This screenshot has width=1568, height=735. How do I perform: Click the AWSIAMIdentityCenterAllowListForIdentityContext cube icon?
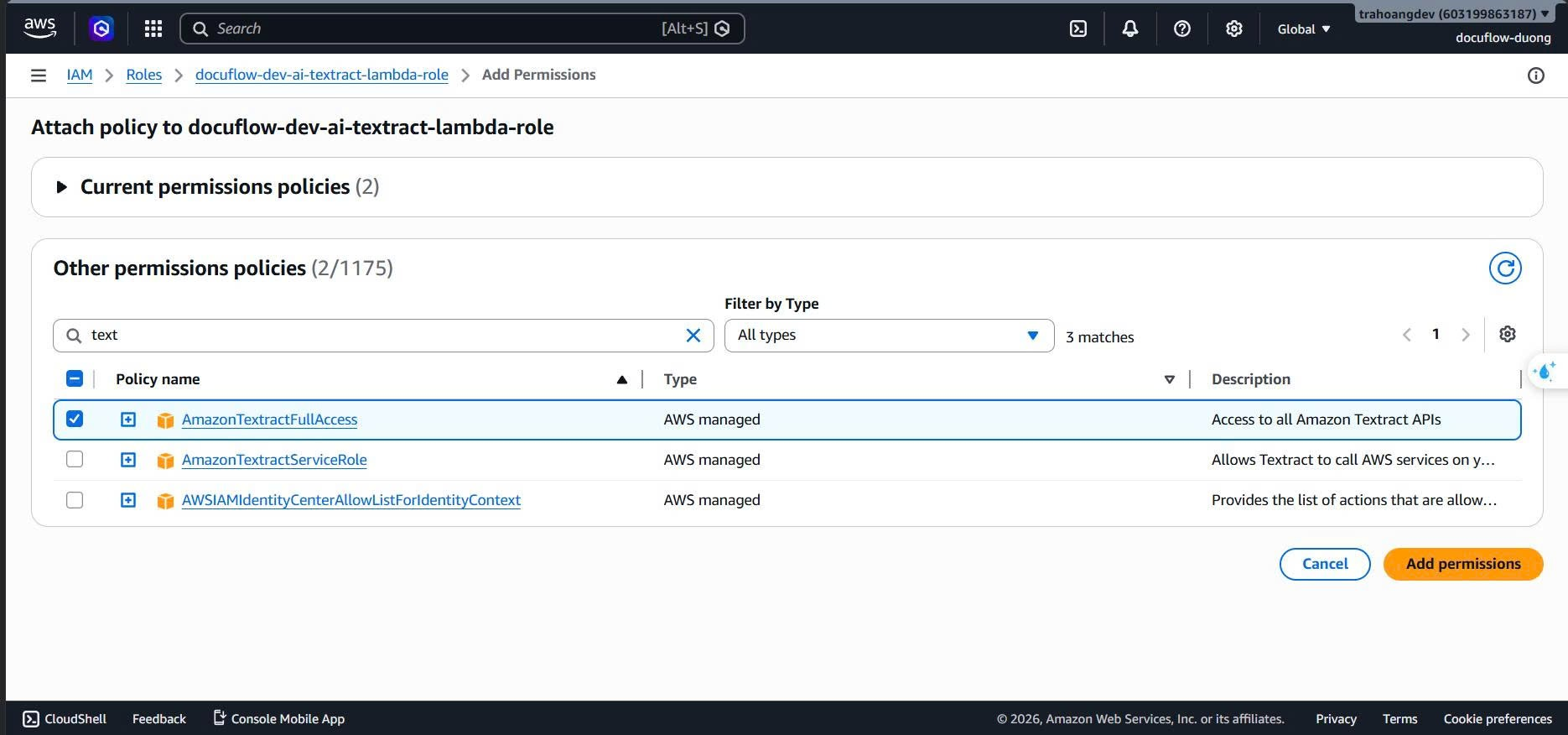165,501
